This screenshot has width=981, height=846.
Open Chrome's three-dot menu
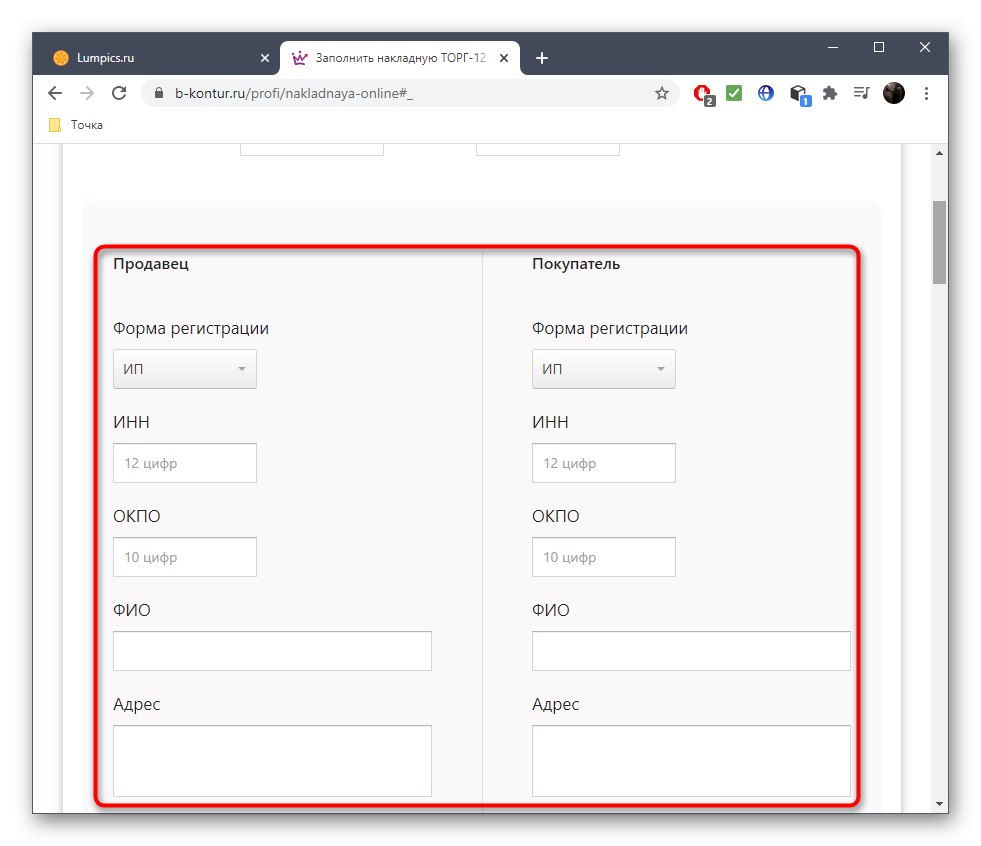tap(926, 92)
